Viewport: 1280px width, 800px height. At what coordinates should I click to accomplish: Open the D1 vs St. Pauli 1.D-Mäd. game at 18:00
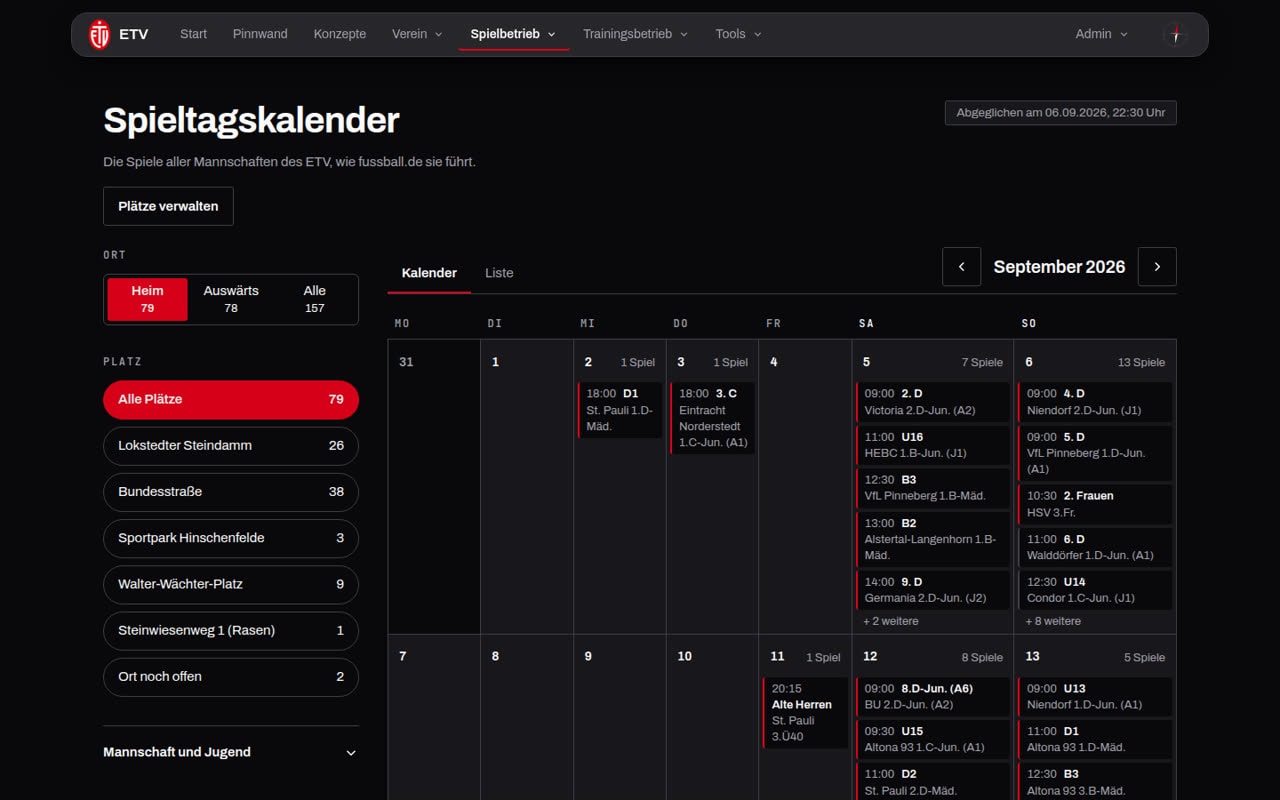pos(620,410)
